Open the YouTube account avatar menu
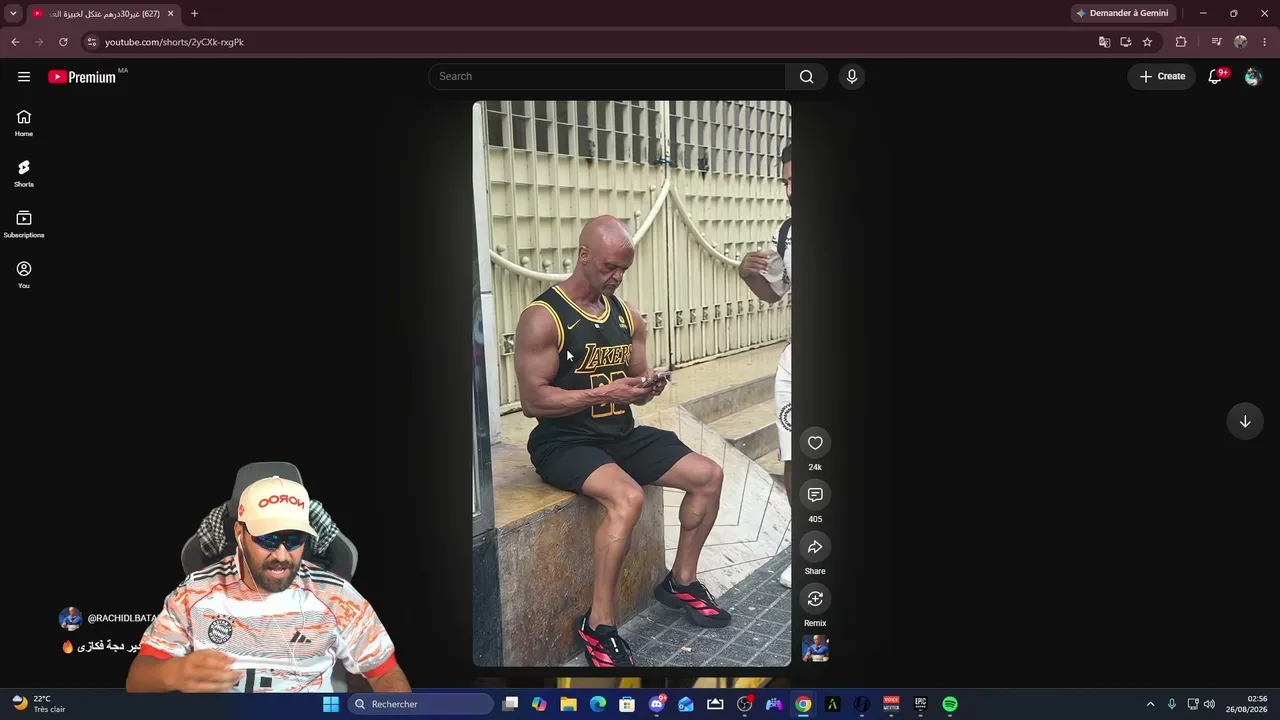1280x720 pixels. coord(1253,76)
